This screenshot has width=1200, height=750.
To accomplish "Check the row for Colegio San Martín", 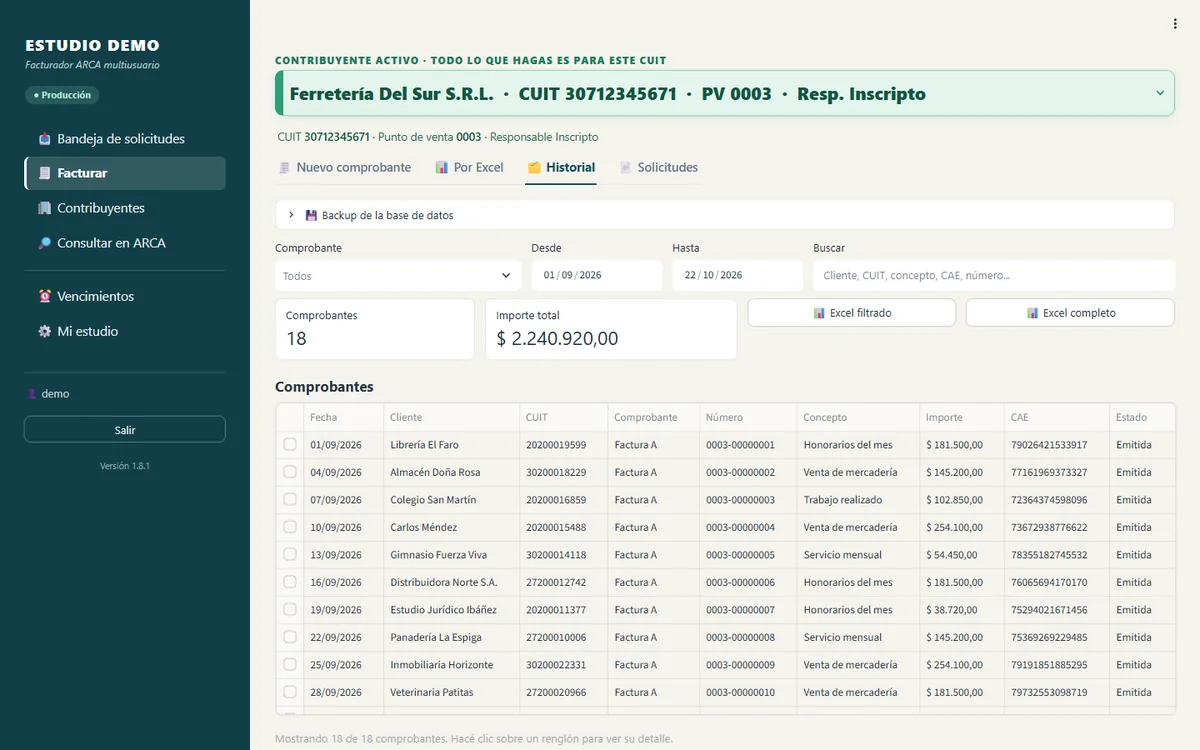I will 290,499.
